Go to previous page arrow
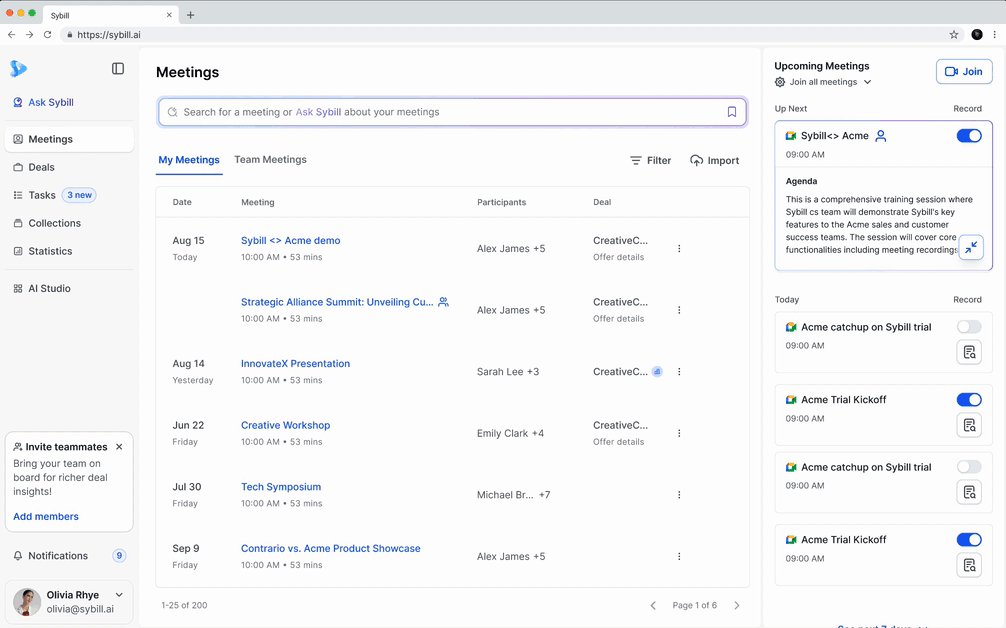The height and width of the screenshot is (628, 1006). point(653,605)
